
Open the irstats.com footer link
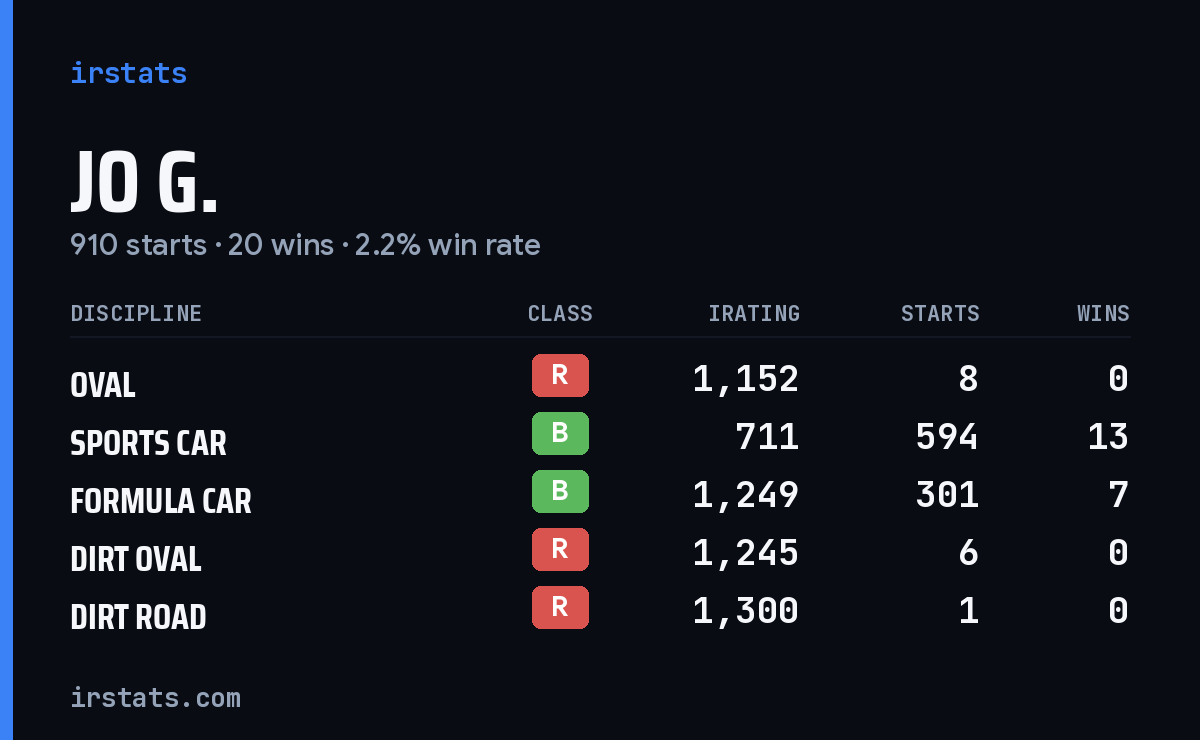[x=155, y=697]
